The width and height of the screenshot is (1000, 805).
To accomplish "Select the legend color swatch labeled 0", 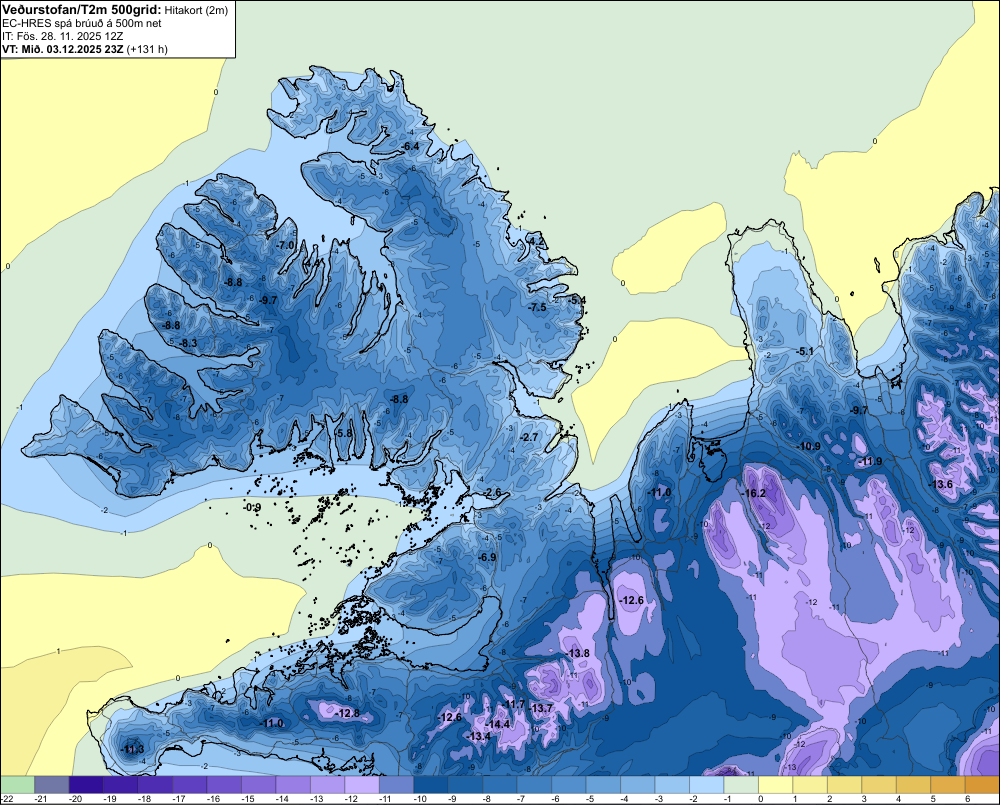I will click(775, 784).
